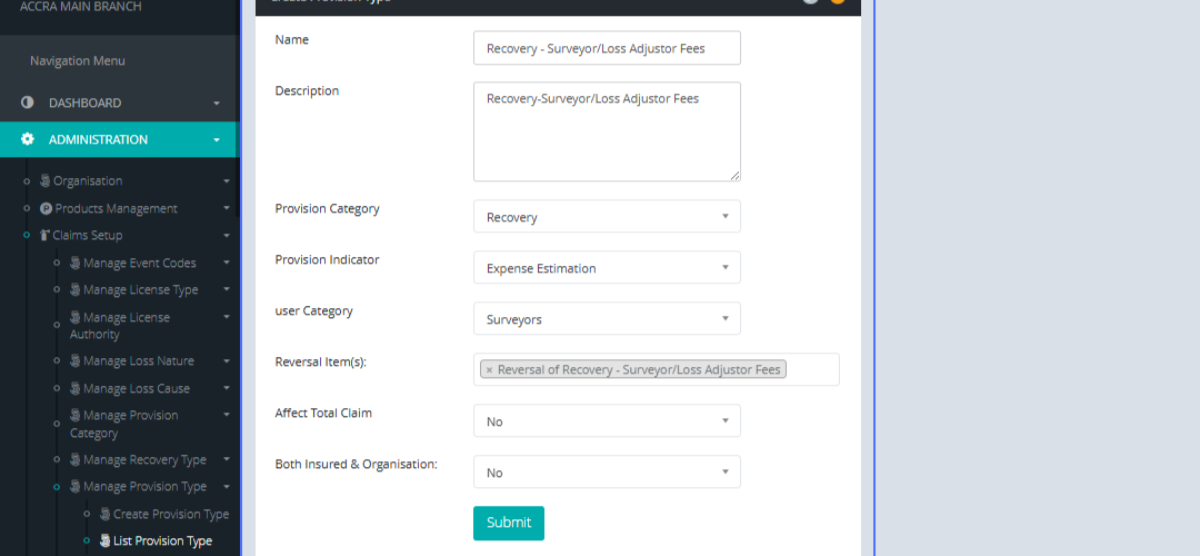Submit the provision type form

pyautogui.click(x=508, y=523)
